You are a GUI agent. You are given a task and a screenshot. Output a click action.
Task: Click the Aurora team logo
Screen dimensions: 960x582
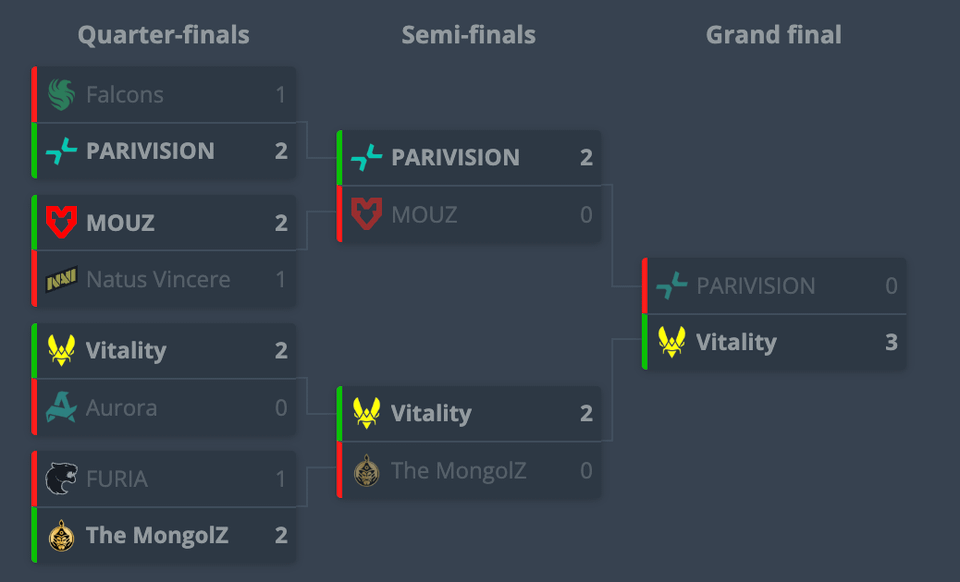tap(61, 407)
